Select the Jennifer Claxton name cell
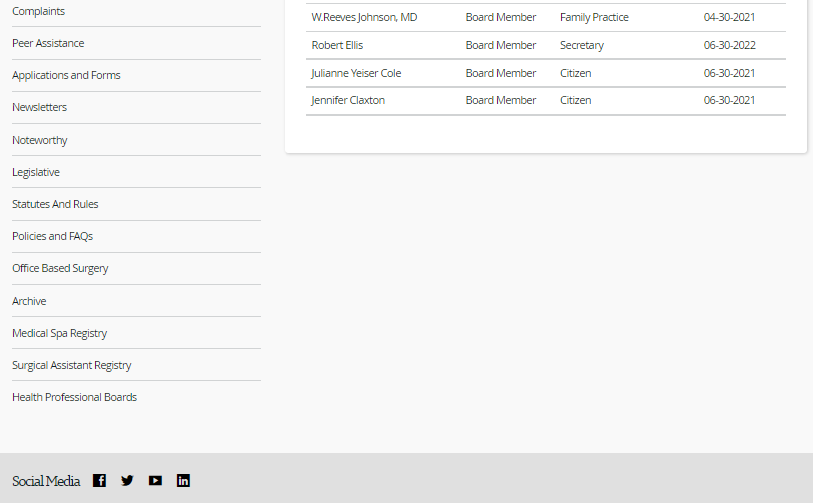 [348, 100]
